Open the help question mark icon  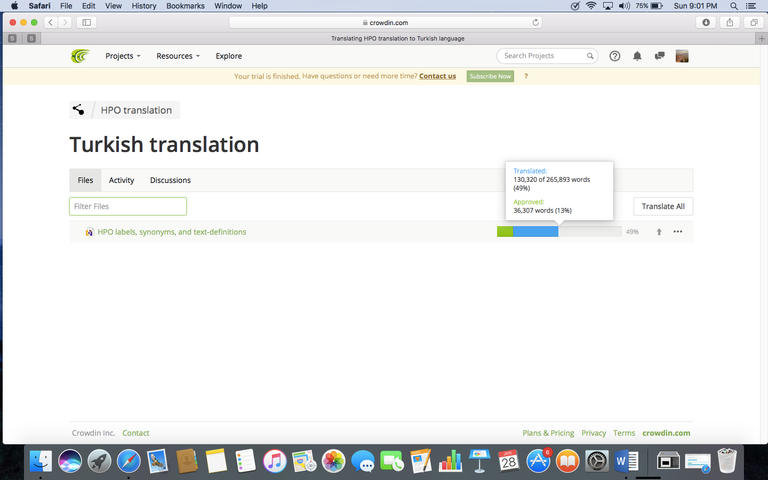click(x=615, y=56)
